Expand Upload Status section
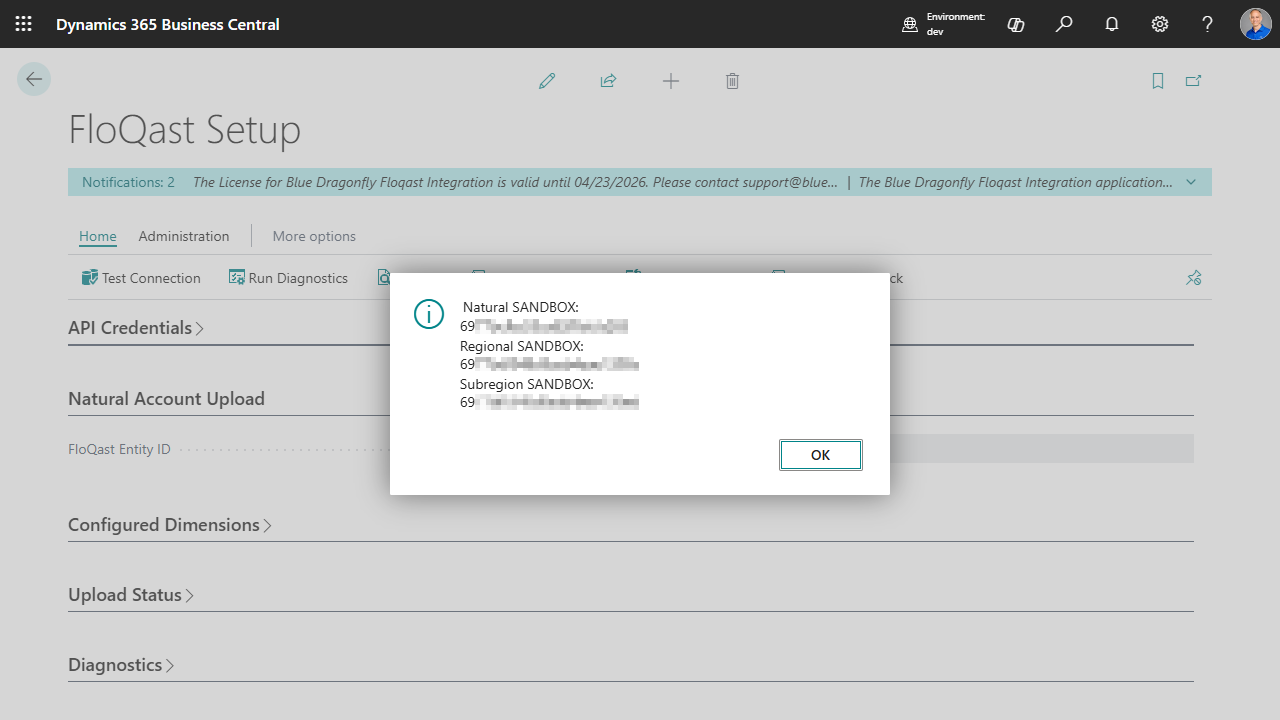Screen dimensions: 1280x720 tap(131, 595)
